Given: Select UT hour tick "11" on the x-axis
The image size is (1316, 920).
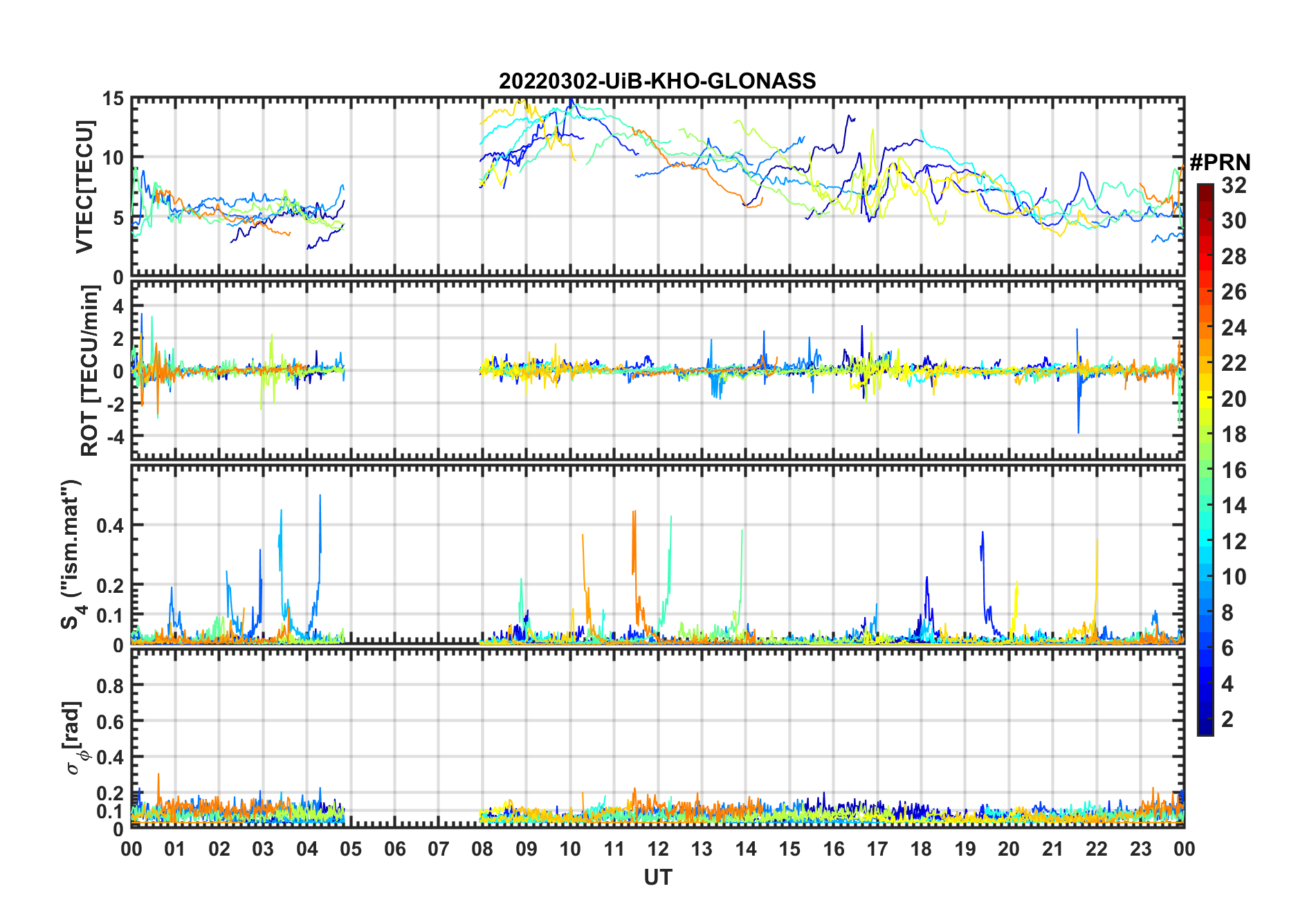Looking at the screenshot, I should pyautogui.click(x=614, y=849).
